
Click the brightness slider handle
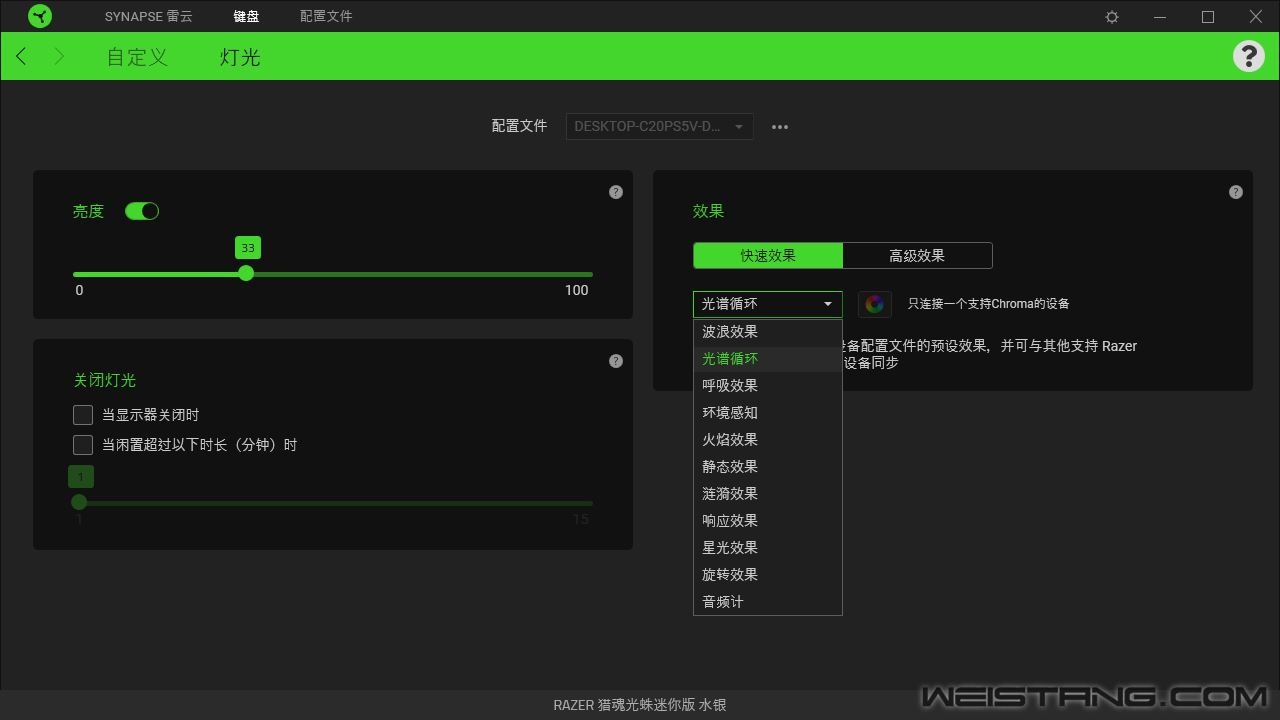pos(246,273)
